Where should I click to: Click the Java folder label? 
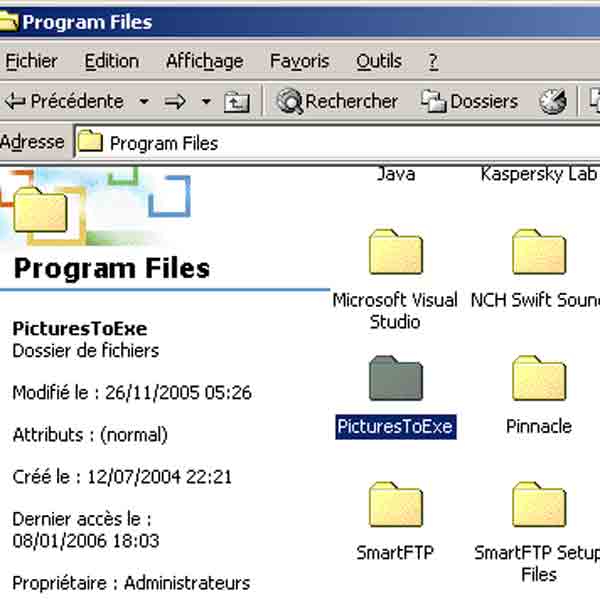coord(396,174)
